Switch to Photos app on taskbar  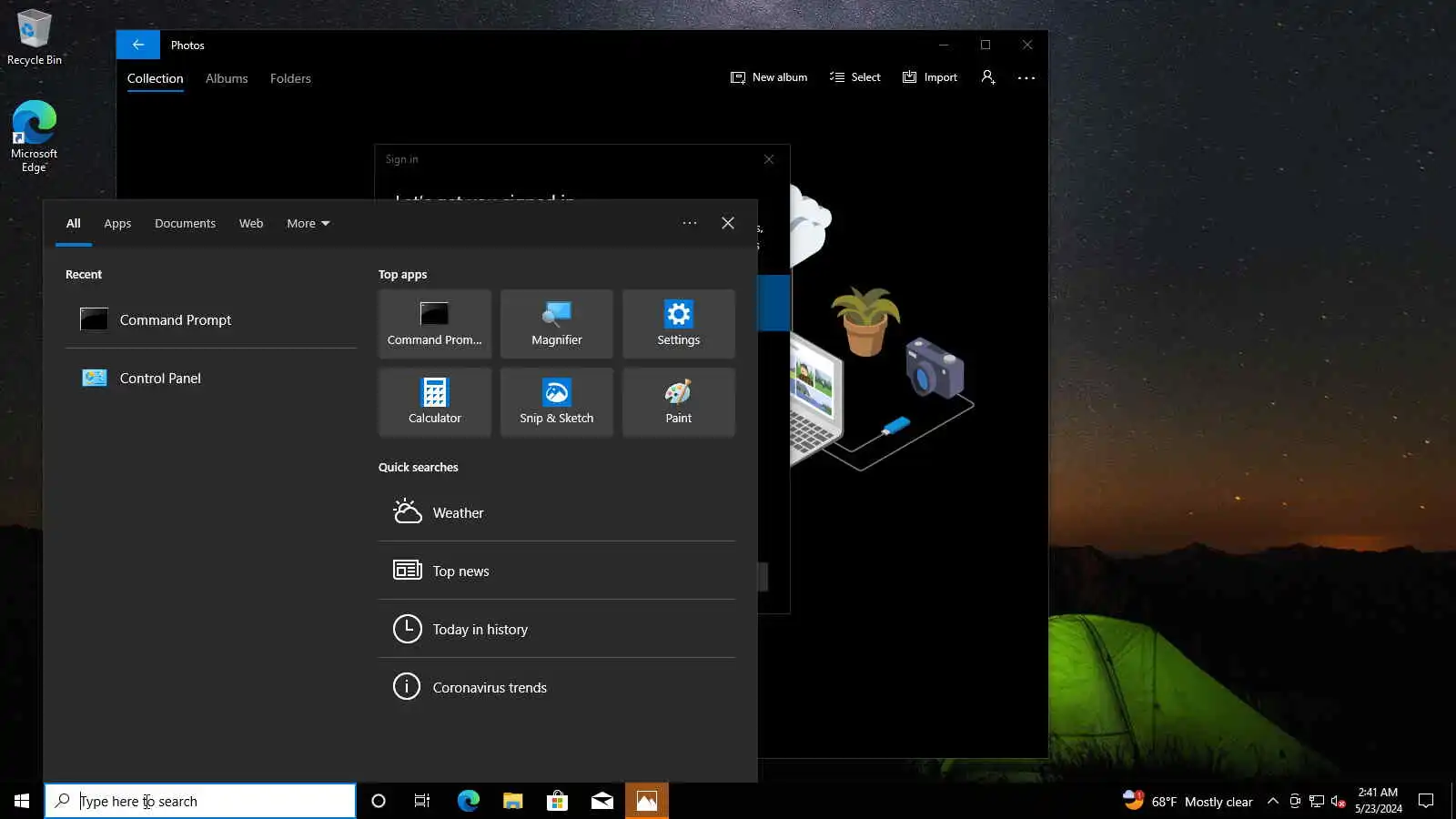[647, 801]
